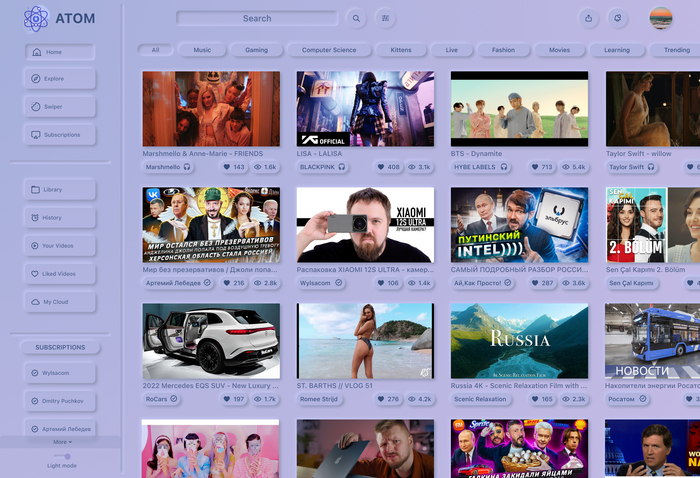Click the Search input field

pos(257,18)
